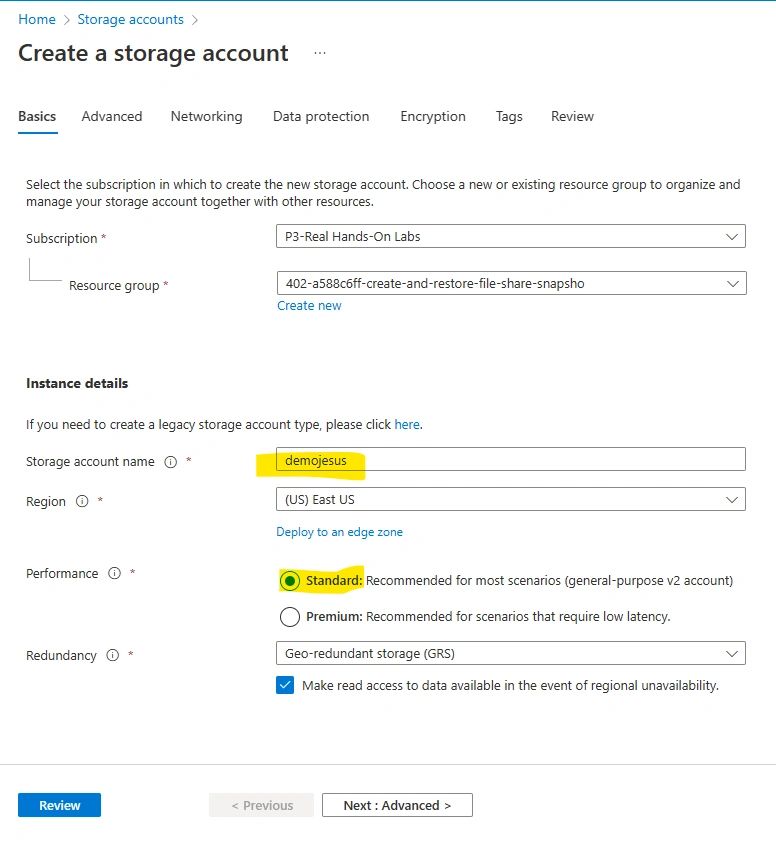Image resolution: width=776 pixels, height=842 pixels.
Task: Uncheck the read access availability checkbox
Action: pyautogui.click(x=285, y=686)
